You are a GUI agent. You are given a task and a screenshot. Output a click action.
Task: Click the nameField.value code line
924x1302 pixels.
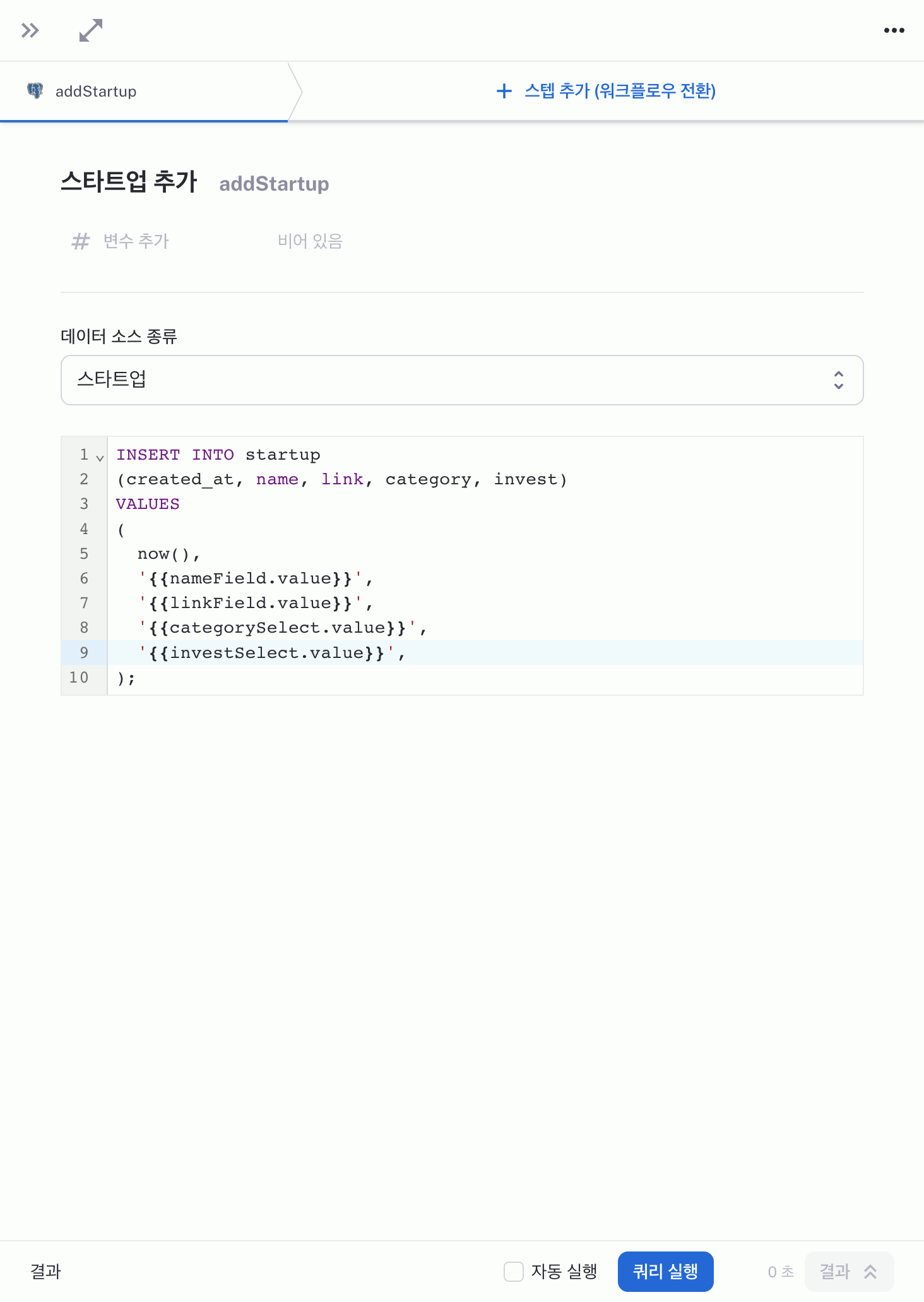click(x=255, y=578)
